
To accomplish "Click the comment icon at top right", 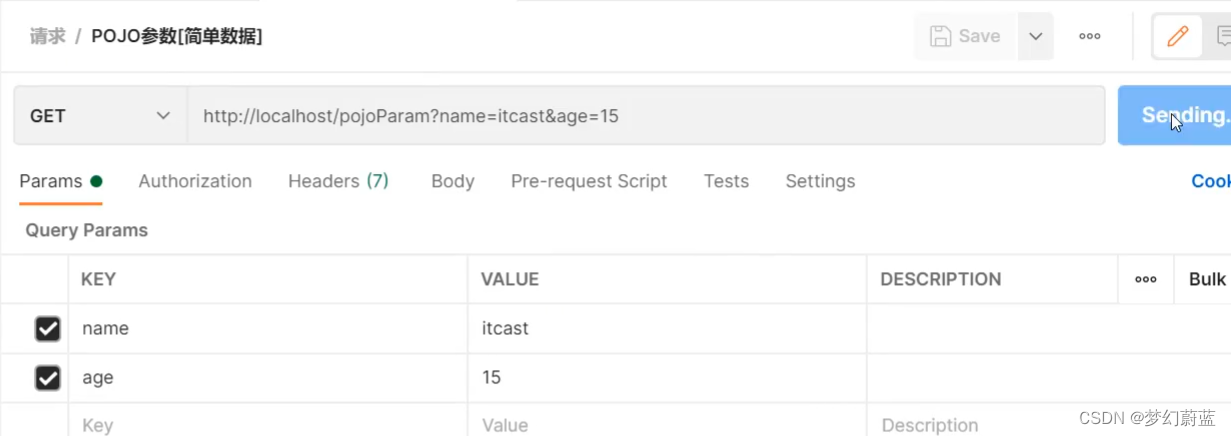I will point(1222,36).
